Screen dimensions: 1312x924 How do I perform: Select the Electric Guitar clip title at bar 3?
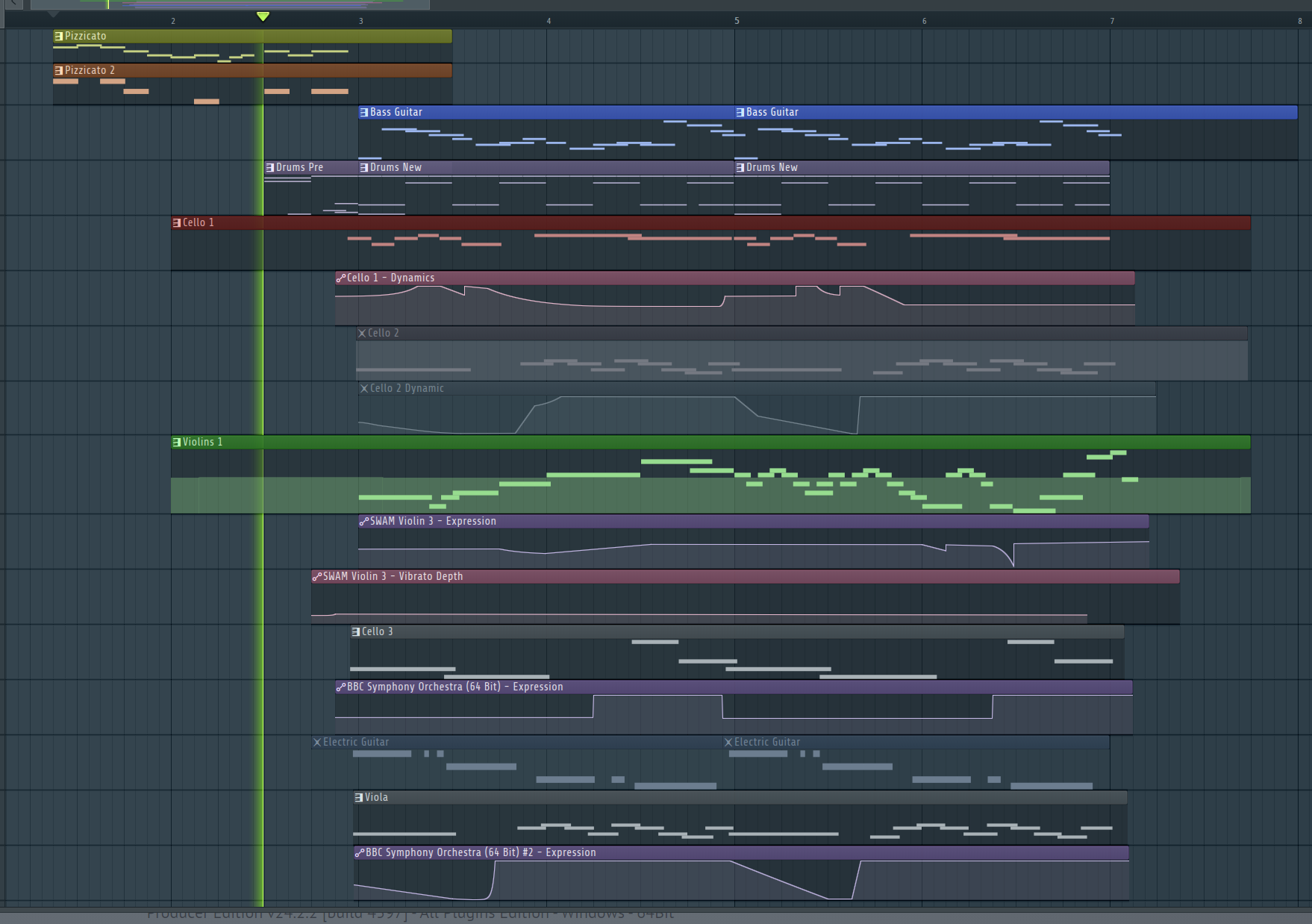[356, 742]
